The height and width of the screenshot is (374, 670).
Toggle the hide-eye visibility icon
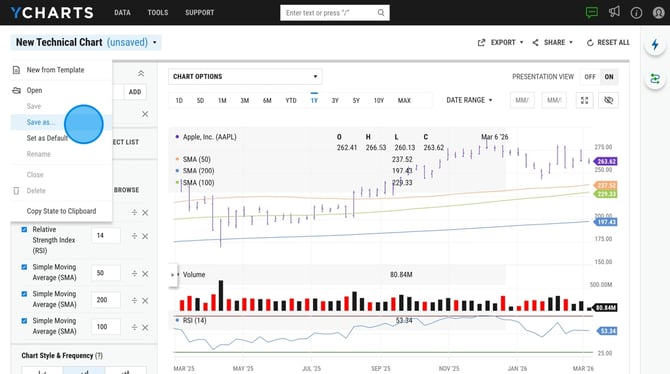pyautogui.click(x=608, y=100)
